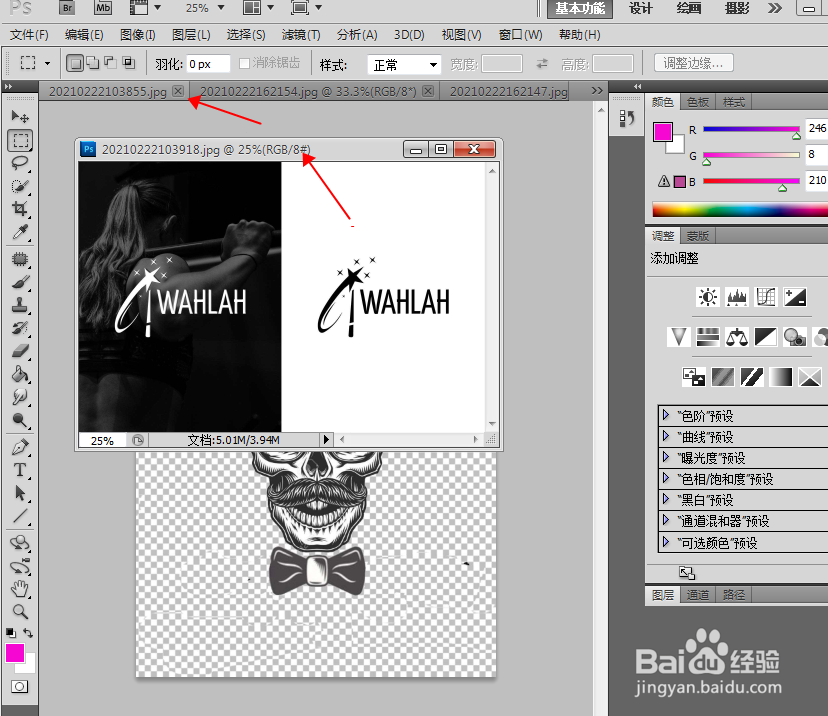Select the Lasso tool

point(20,163)
